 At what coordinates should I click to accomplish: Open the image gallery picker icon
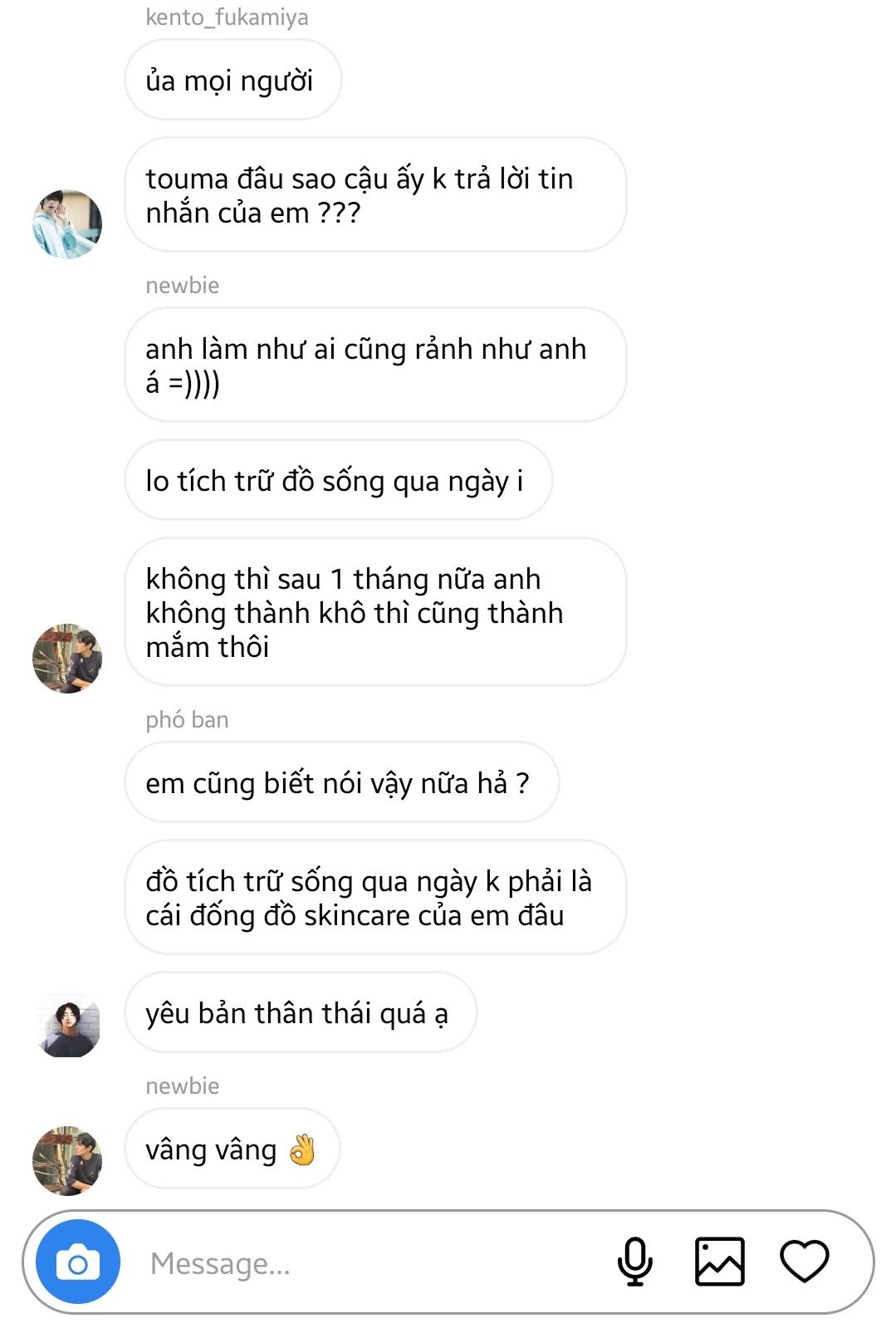coord(719,1262)
